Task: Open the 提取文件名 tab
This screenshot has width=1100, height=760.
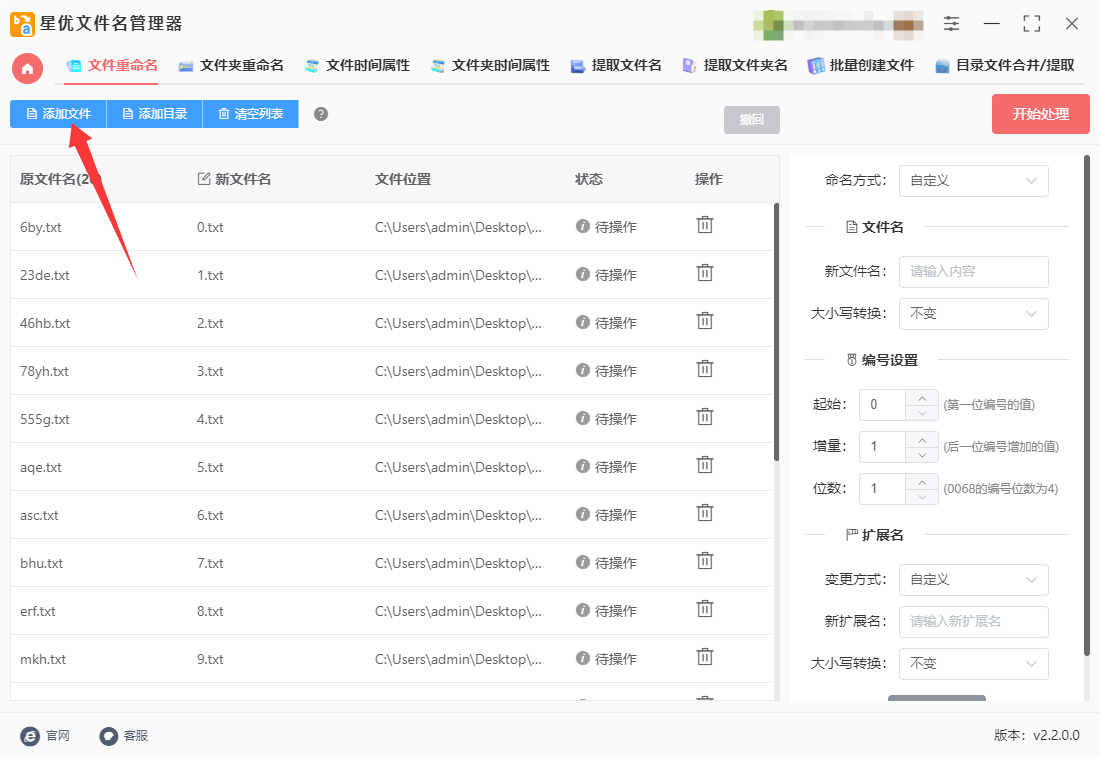Action: 616,65
